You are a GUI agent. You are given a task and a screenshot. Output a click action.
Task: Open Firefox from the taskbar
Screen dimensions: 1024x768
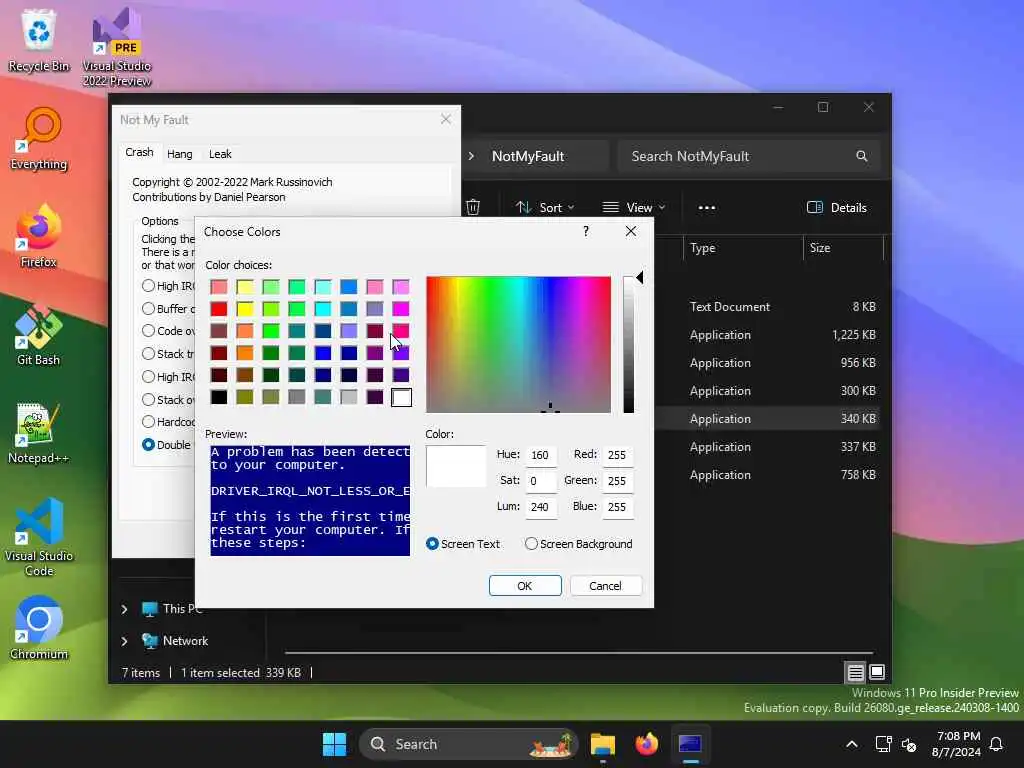tap(647, 744)
